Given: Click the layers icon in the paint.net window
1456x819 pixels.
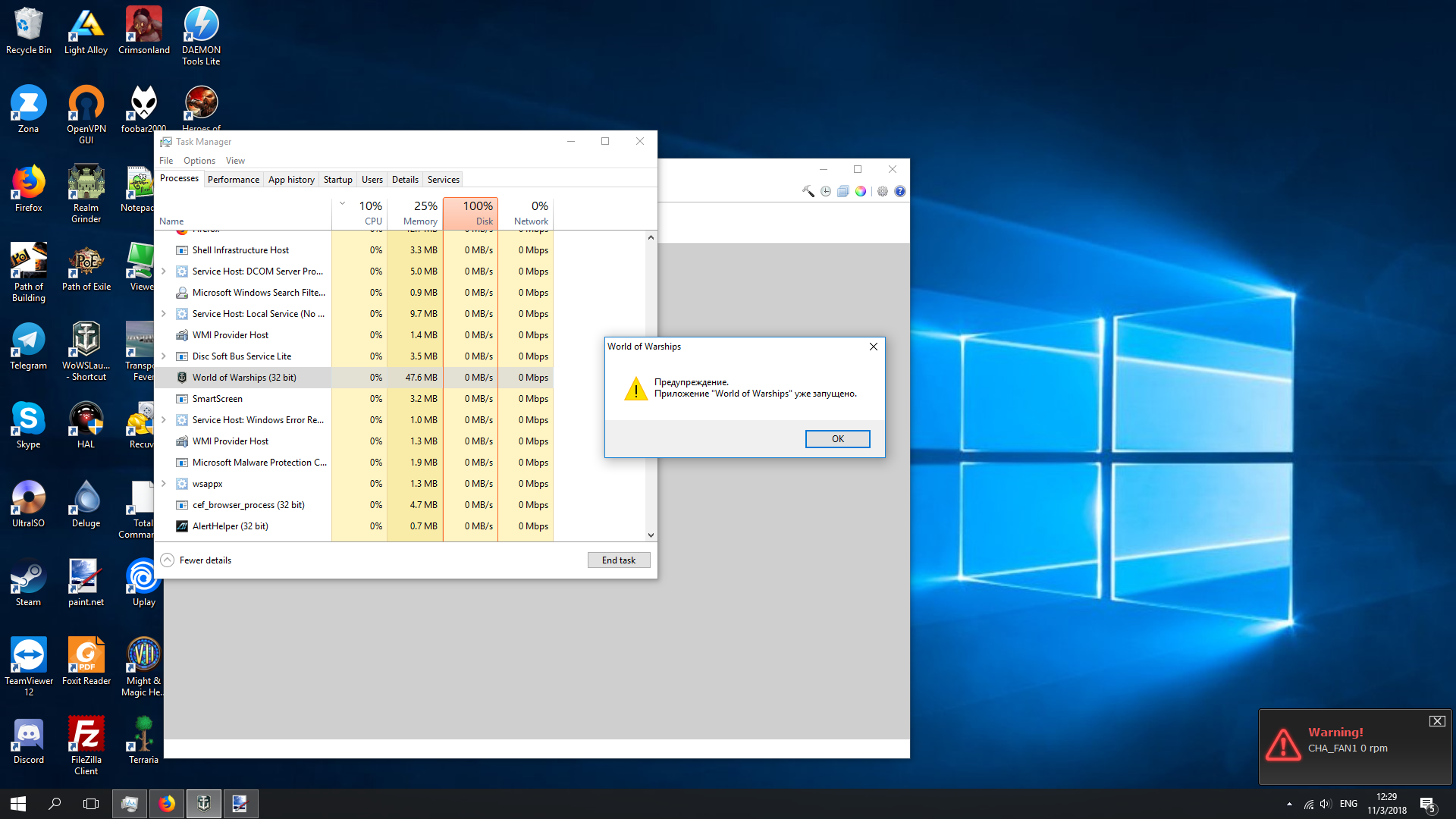Looking at the screenshot, I should click(843, 191).
